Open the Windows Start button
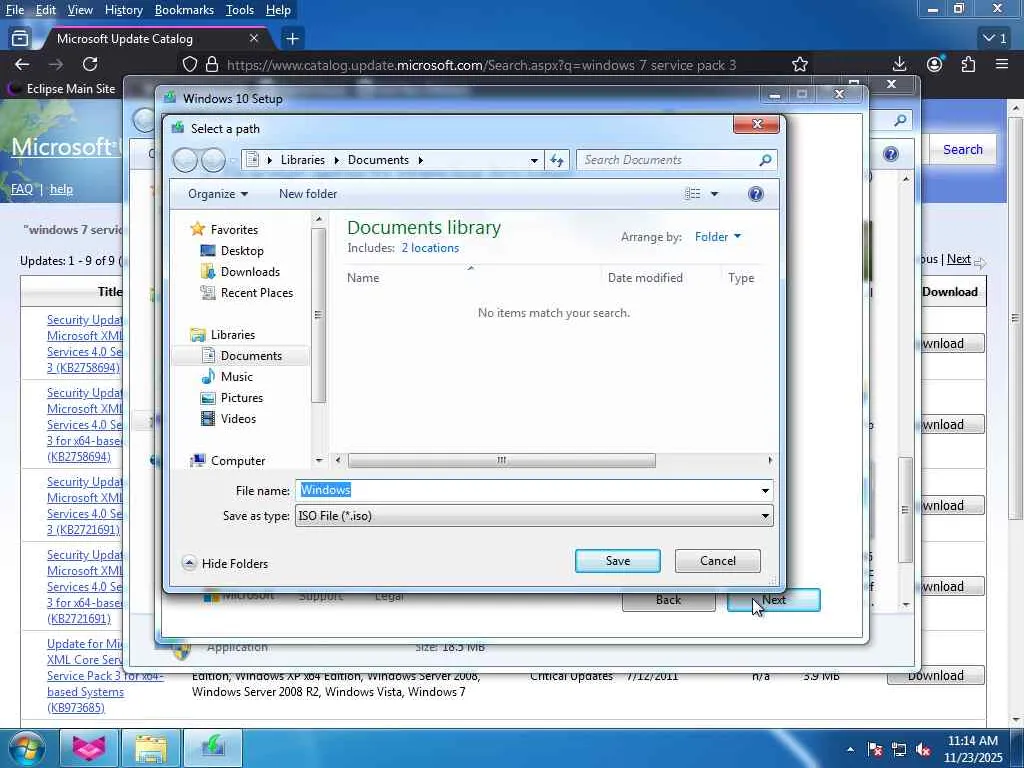Viewport: 1024px width, 768px height. pyautogui.click(x=26, y=748)
